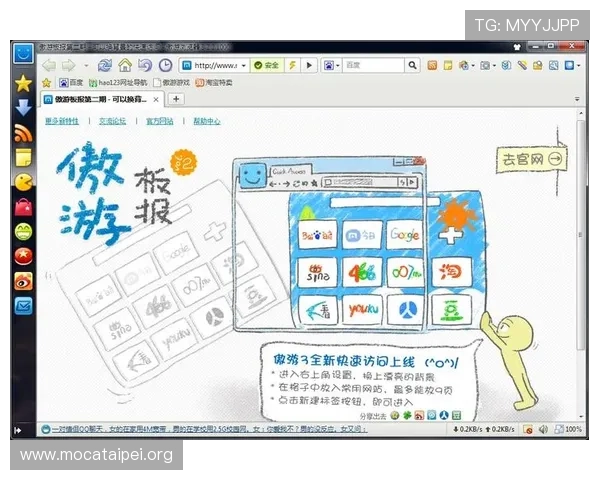Open a new tab with plus button
This screenshot has height=480, width=600.
click(x=176, y=99)
